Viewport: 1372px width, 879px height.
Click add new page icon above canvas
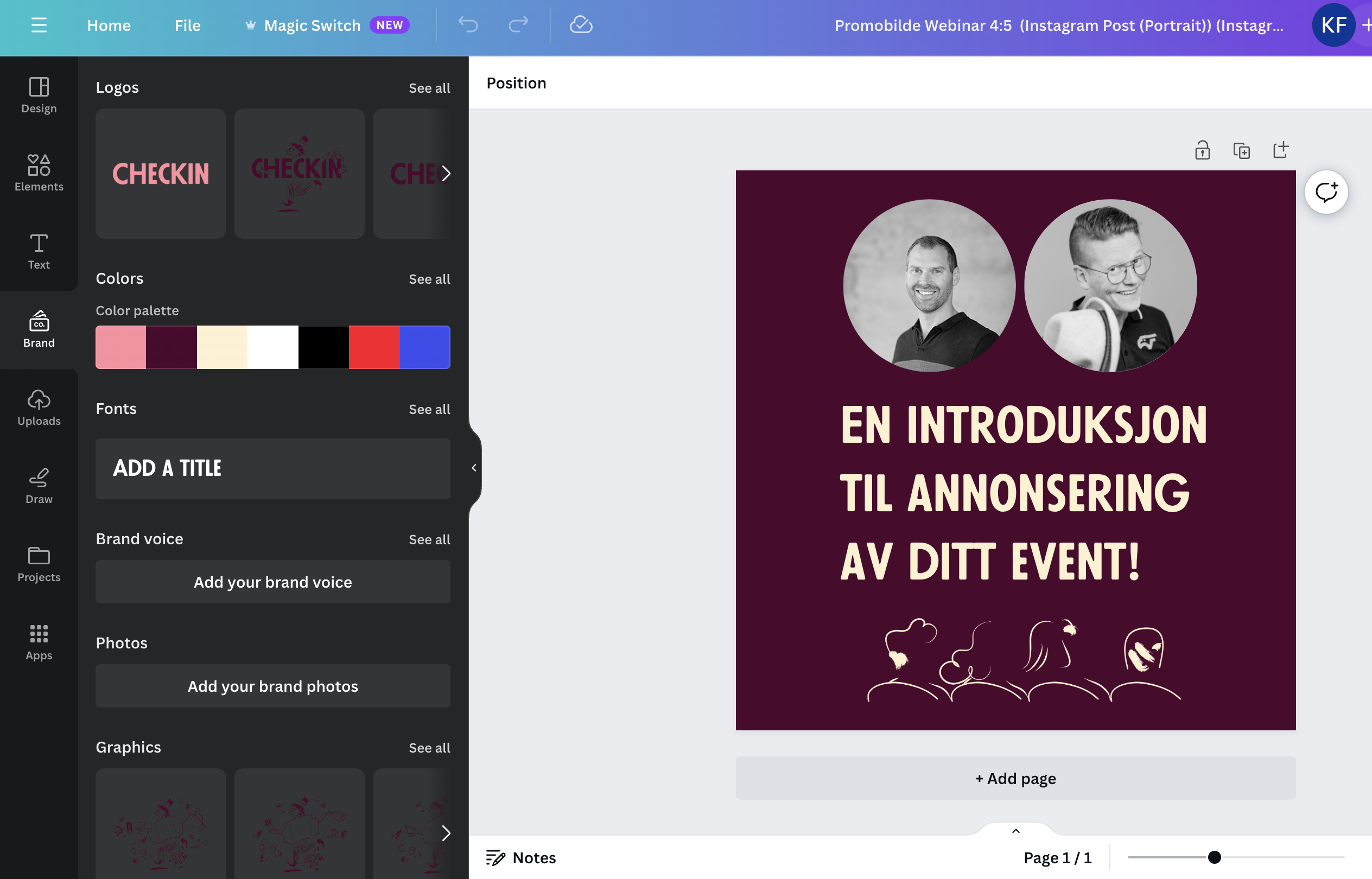[1281, 150]
